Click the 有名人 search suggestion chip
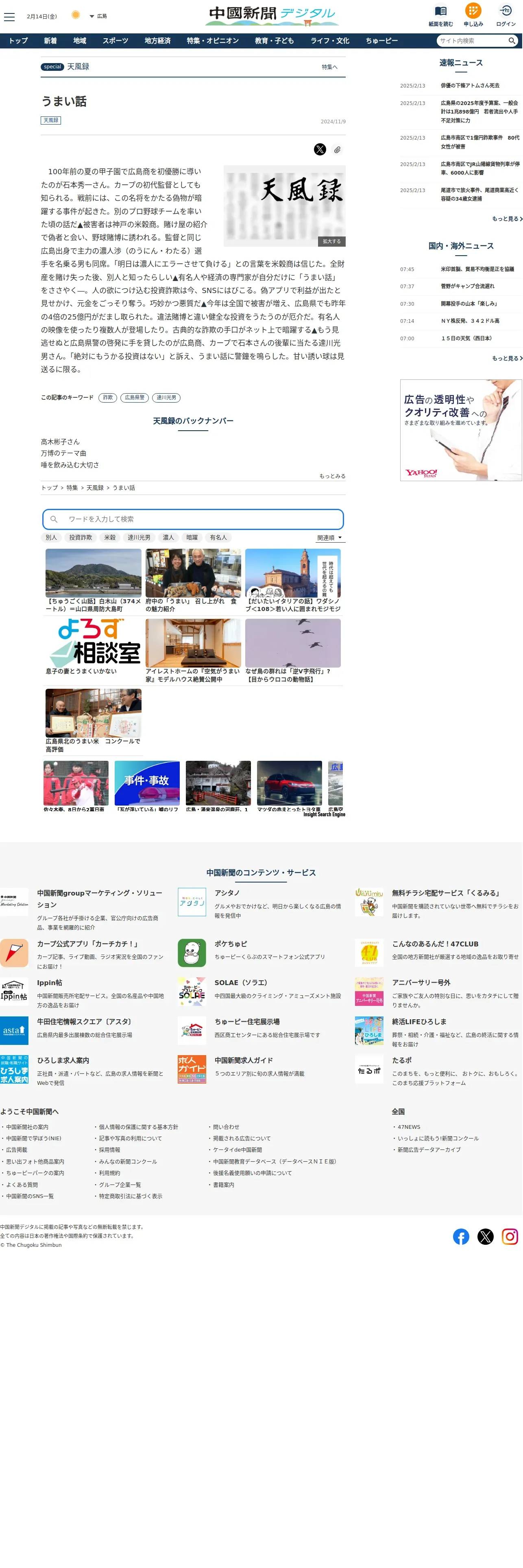Screen dimensions: 523x1568 (x=218, y=538)
